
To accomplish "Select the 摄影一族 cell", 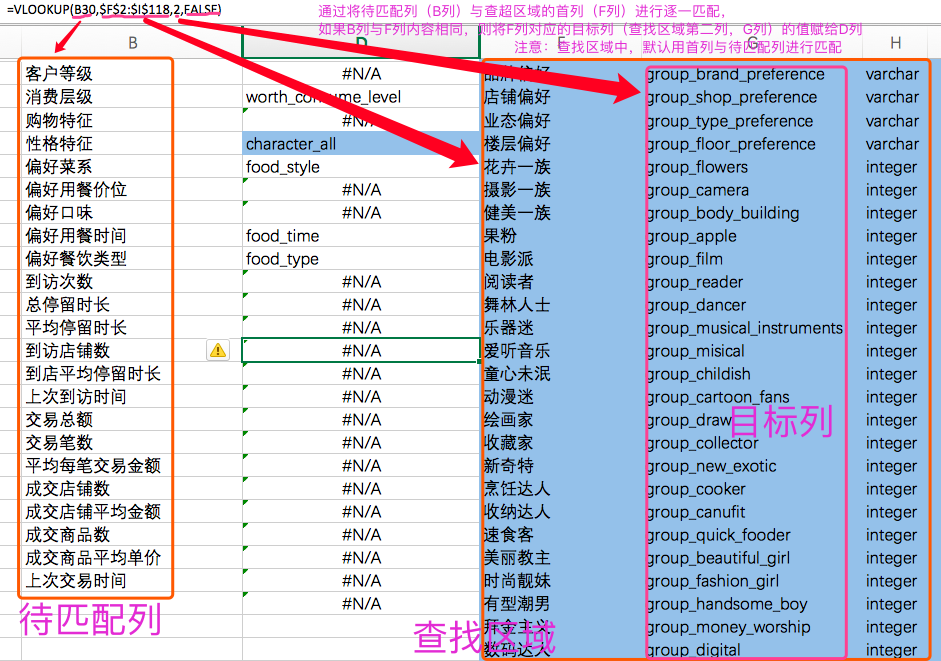I will point(562,189).
